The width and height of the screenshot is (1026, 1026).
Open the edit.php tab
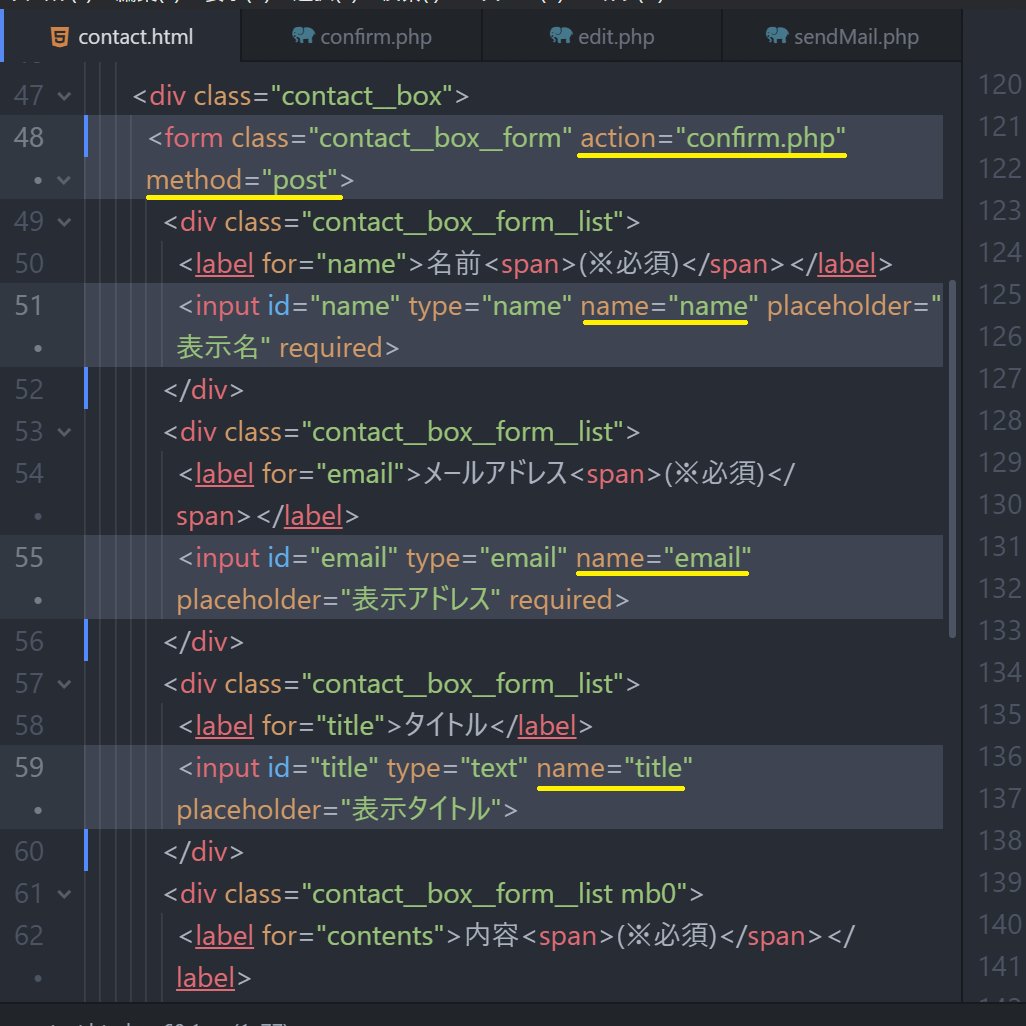point(602,37)
